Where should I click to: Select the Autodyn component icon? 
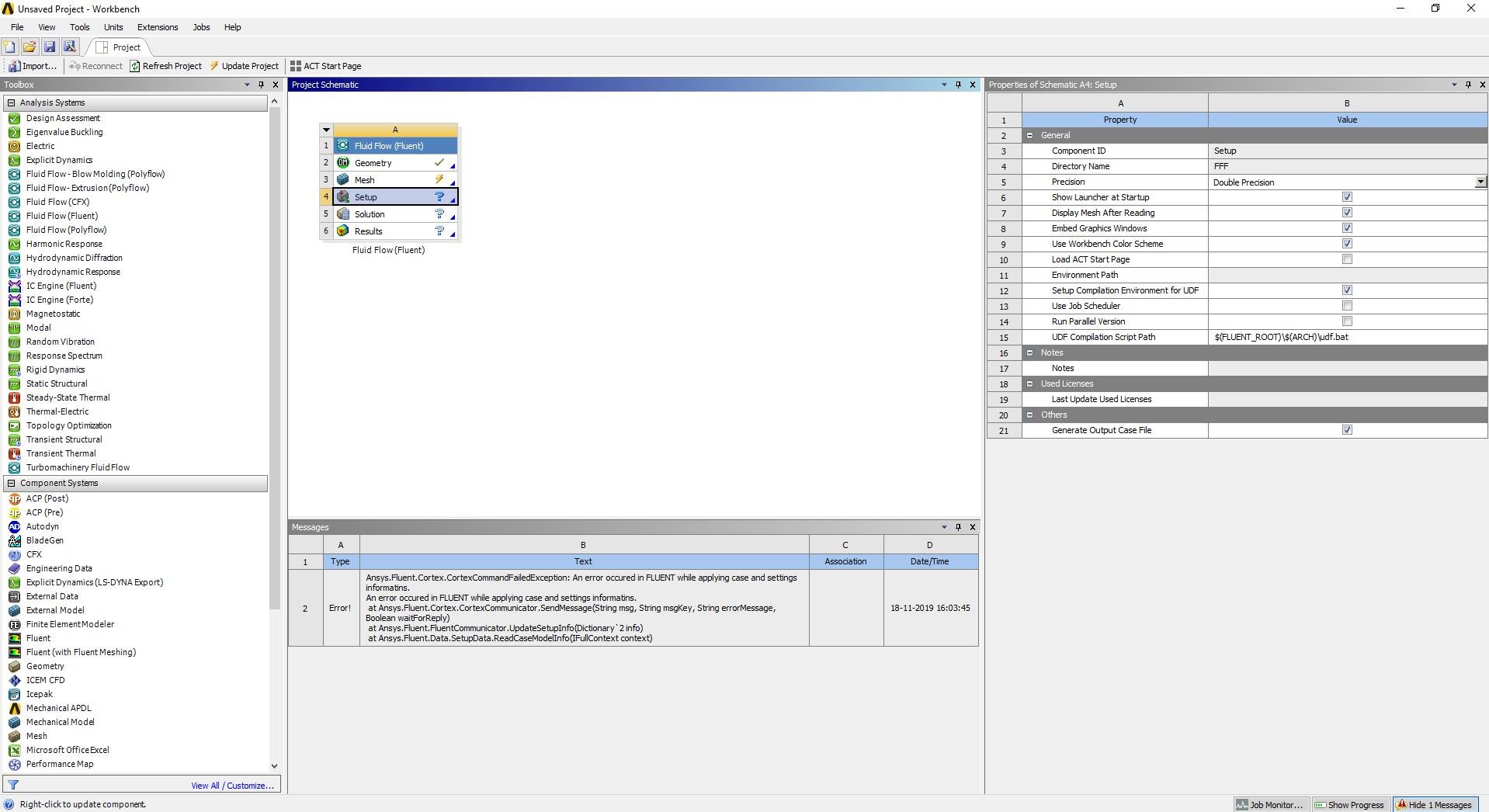tap(14, 526)
